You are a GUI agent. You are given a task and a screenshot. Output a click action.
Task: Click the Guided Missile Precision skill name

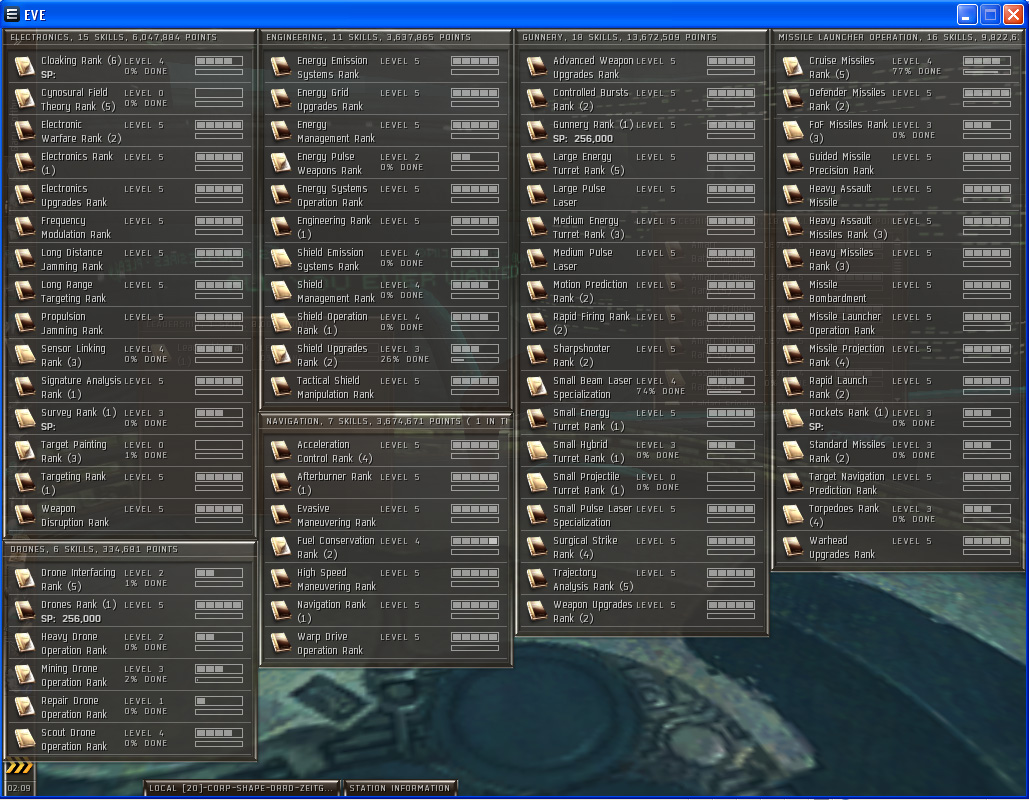click(841, 163)
